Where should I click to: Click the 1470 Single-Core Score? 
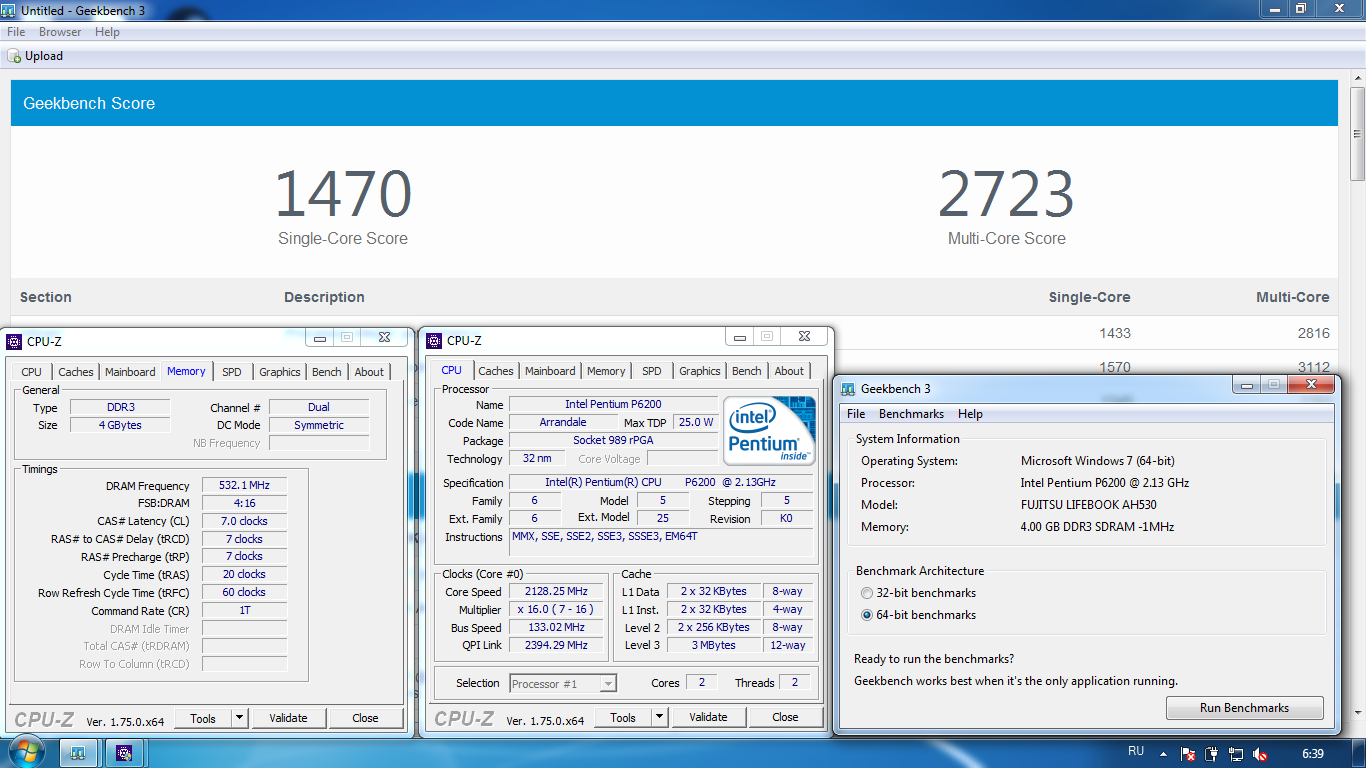click(x=343, y=194)
